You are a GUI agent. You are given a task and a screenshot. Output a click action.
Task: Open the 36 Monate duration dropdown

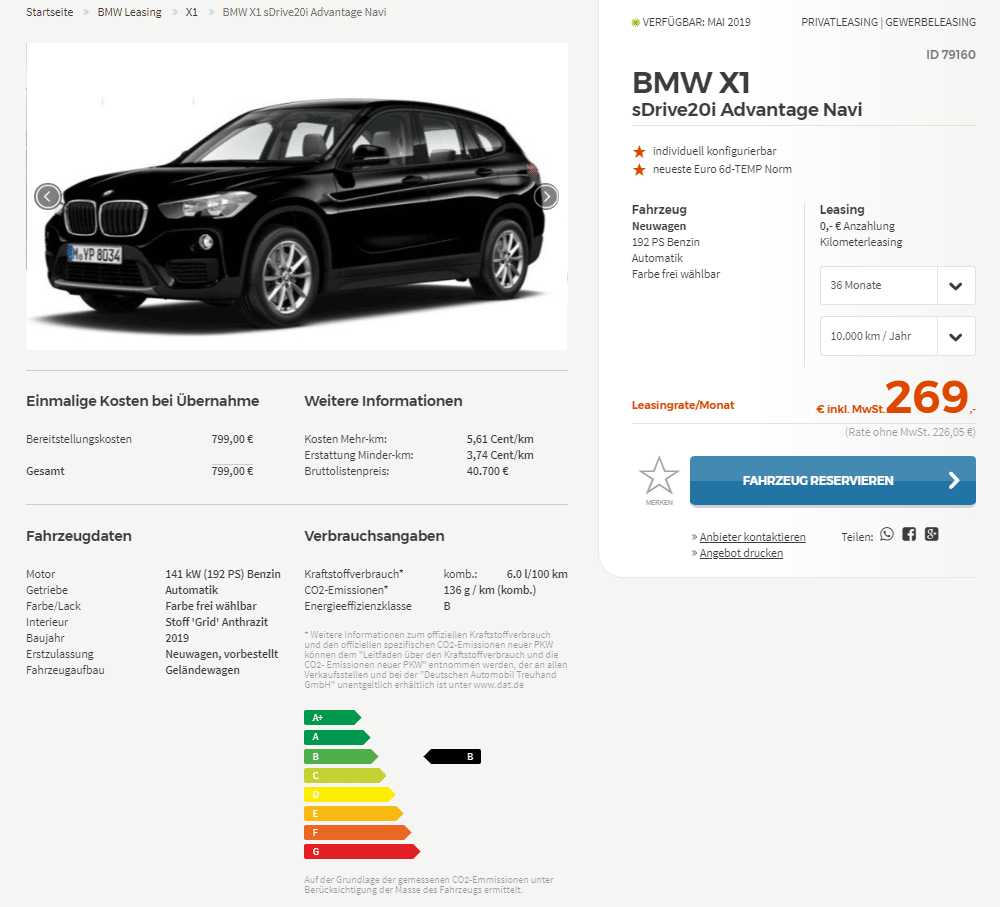[897, 285]
